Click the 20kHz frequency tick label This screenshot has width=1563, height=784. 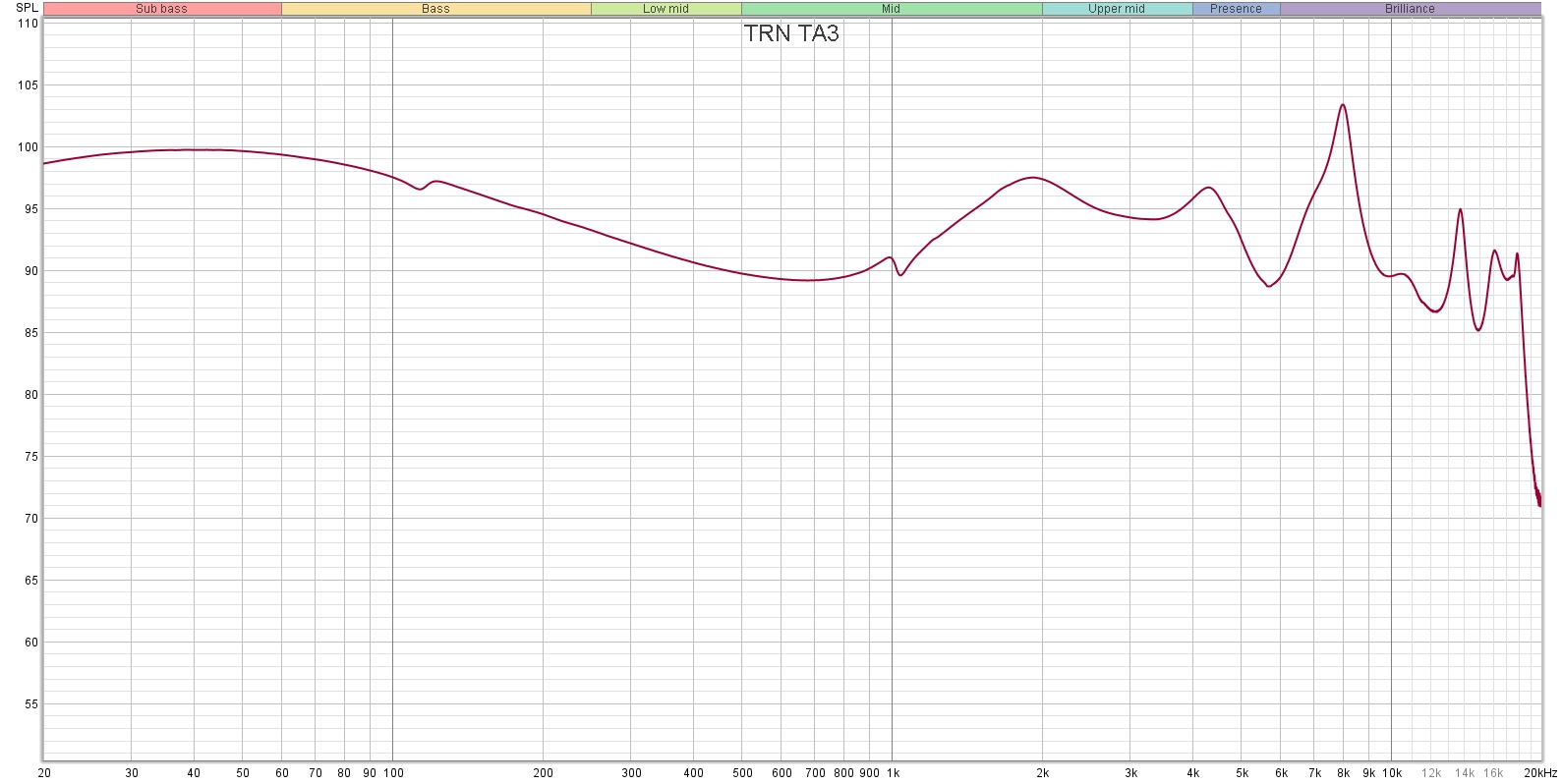click(x=1540, y=773)
